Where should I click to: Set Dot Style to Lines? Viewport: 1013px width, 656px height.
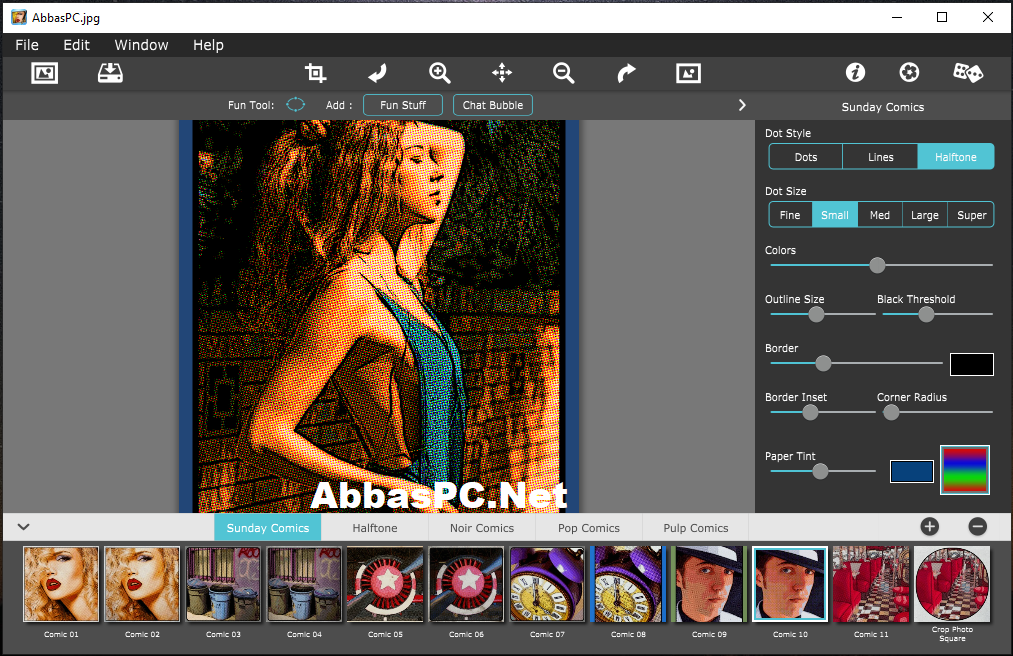(x=880, y=157)
